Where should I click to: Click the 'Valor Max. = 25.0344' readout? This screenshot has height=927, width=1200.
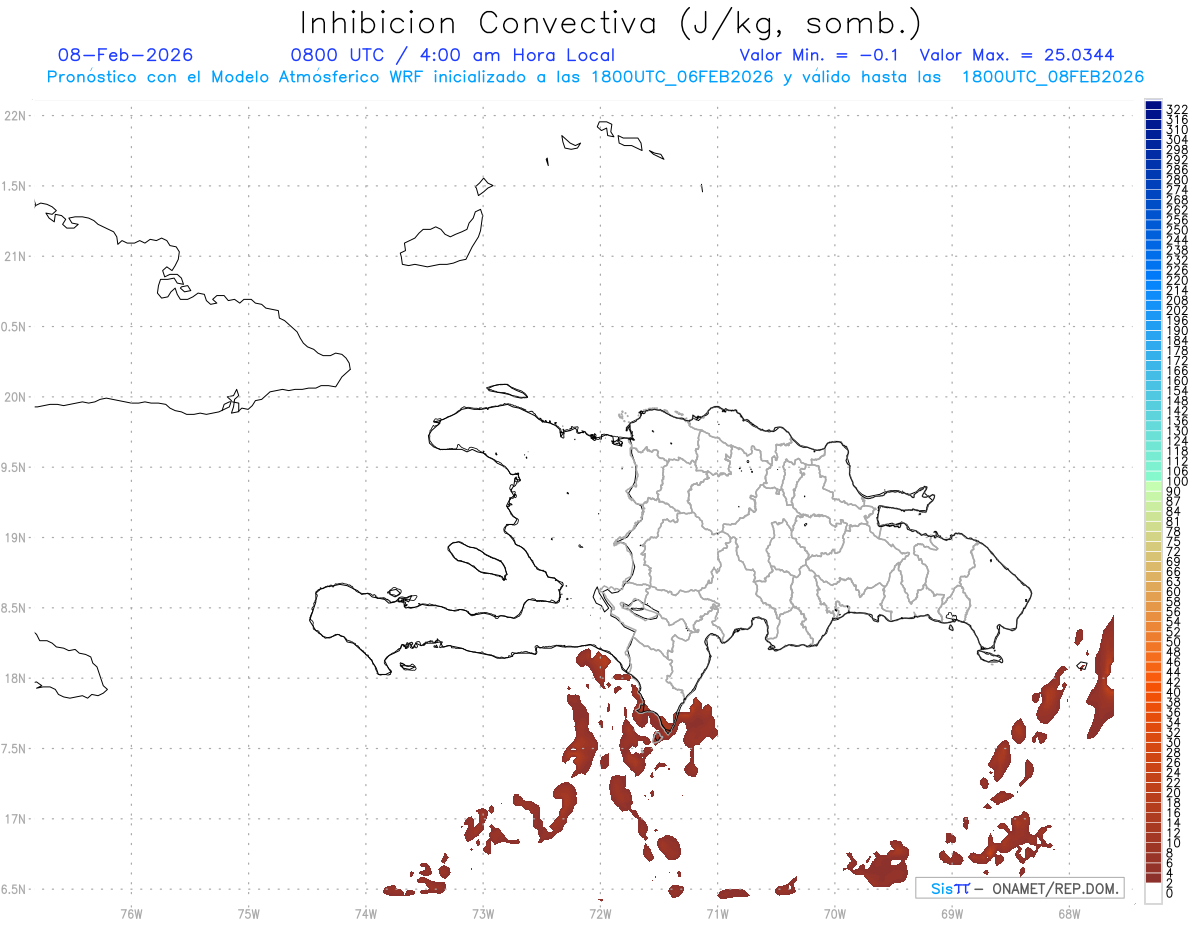[1017, 55]
